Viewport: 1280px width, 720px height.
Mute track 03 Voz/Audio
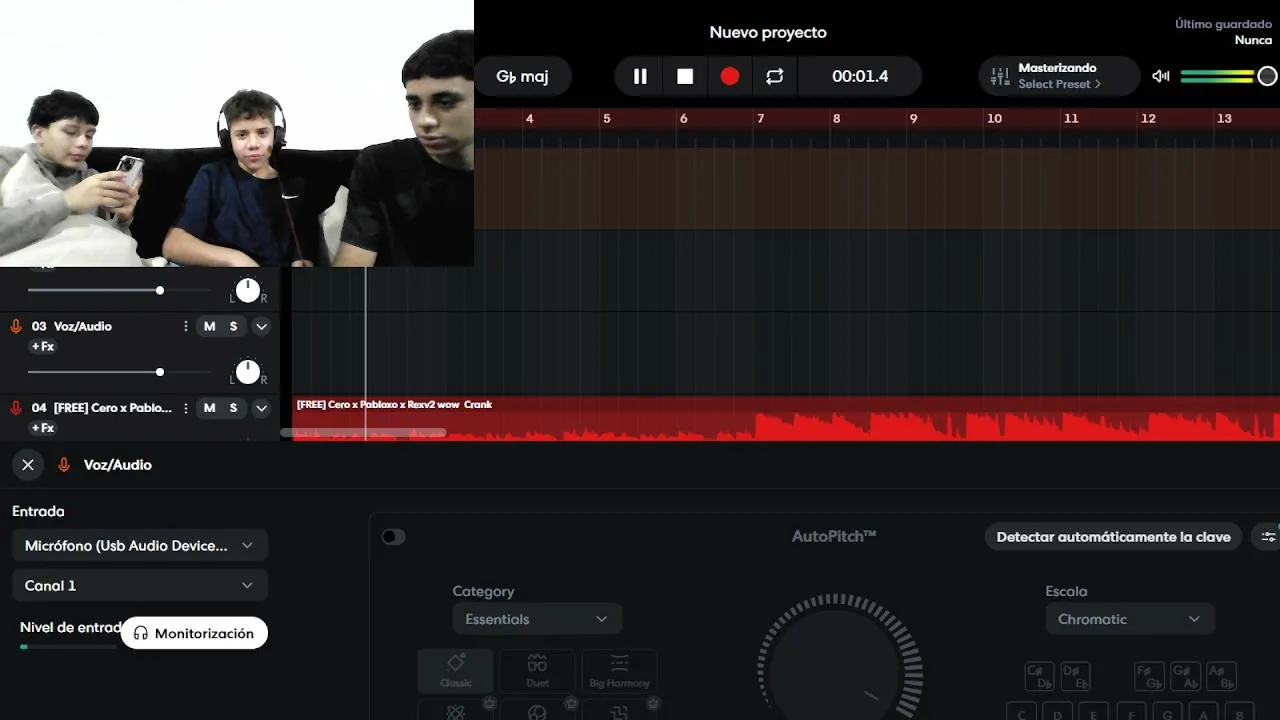[x=209, y=326]
